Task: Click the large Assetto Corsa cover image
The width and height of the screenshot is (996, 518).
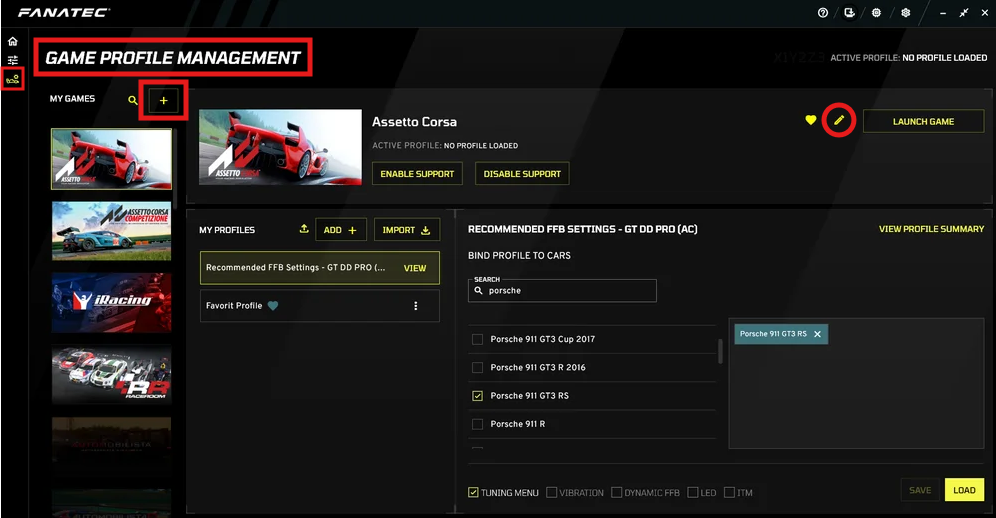Action: coord(280,147)
